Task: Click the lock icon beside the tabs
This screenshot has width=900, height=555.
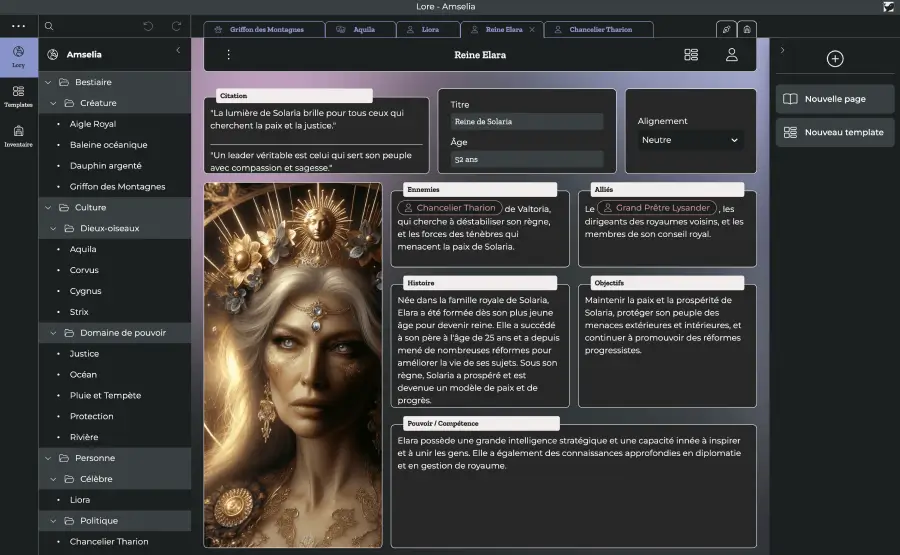Action: (747, 29)
